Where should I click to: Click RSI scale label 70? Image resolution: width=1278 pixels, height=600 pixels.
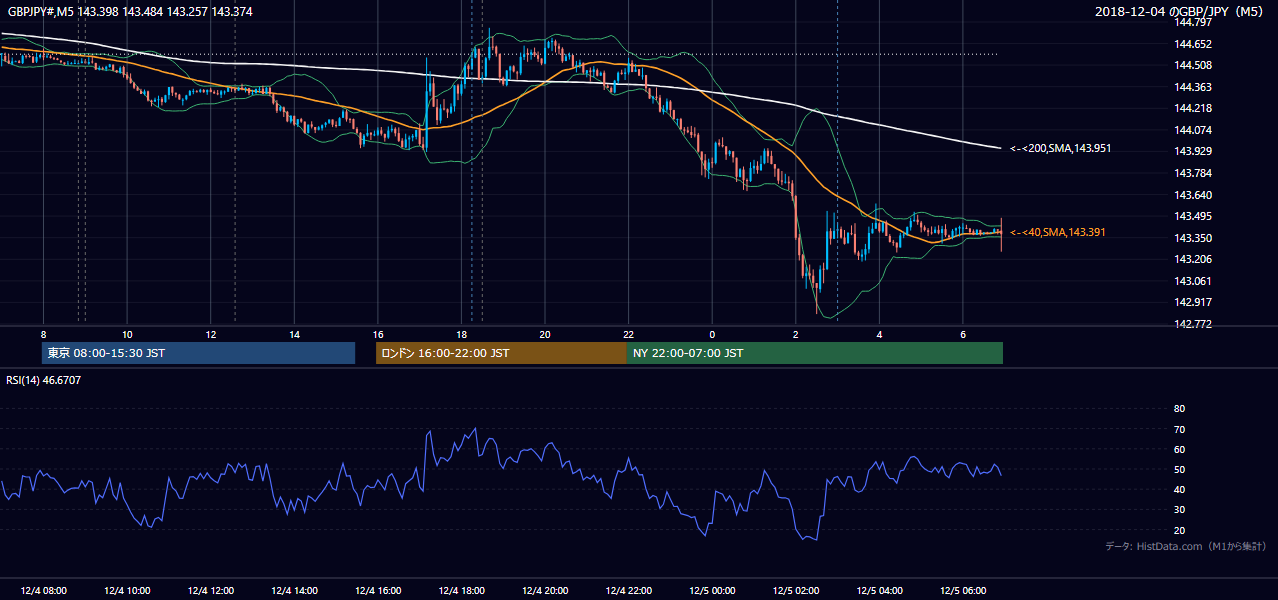click(x=1179, y=429)
